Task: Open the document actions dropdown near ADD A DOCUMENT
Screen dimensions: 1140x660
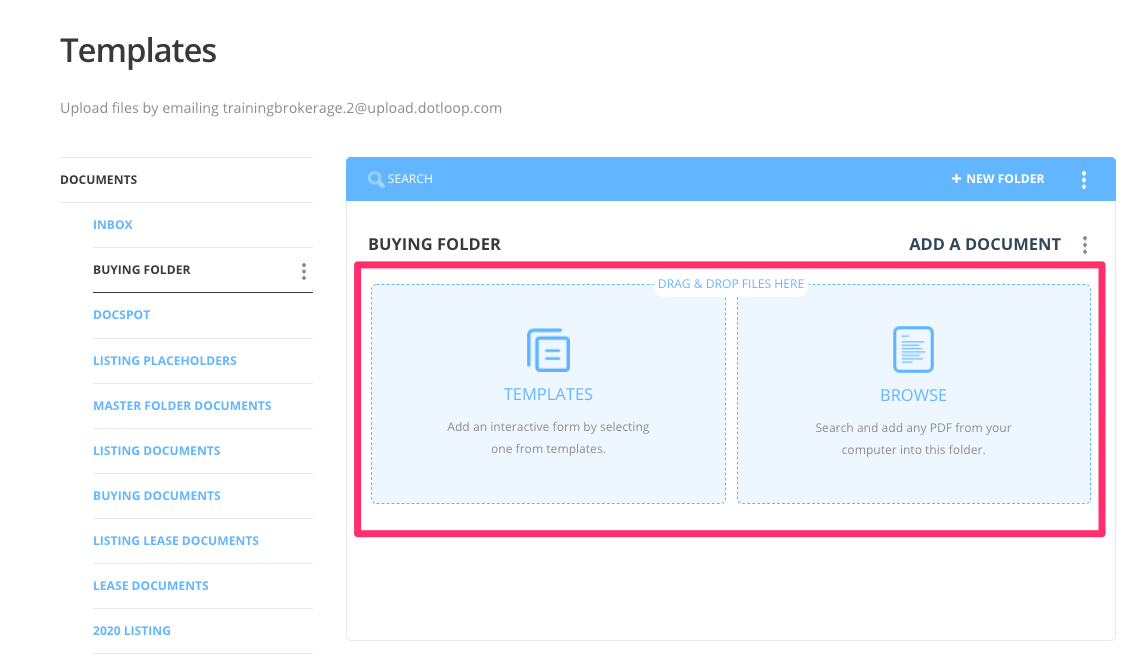Action: [1085, 243]
